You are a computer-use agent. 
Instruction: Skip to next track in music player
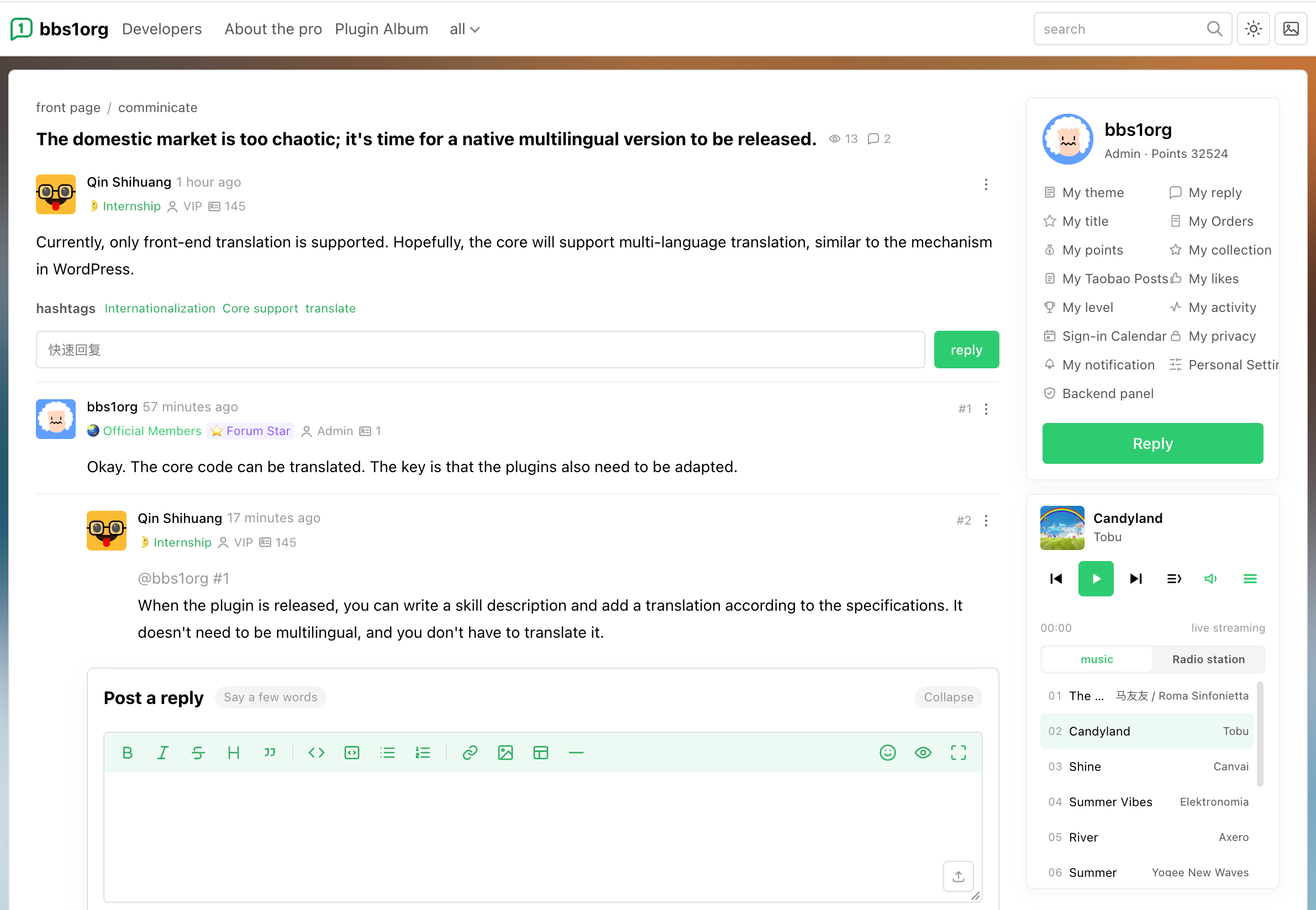1135,579
